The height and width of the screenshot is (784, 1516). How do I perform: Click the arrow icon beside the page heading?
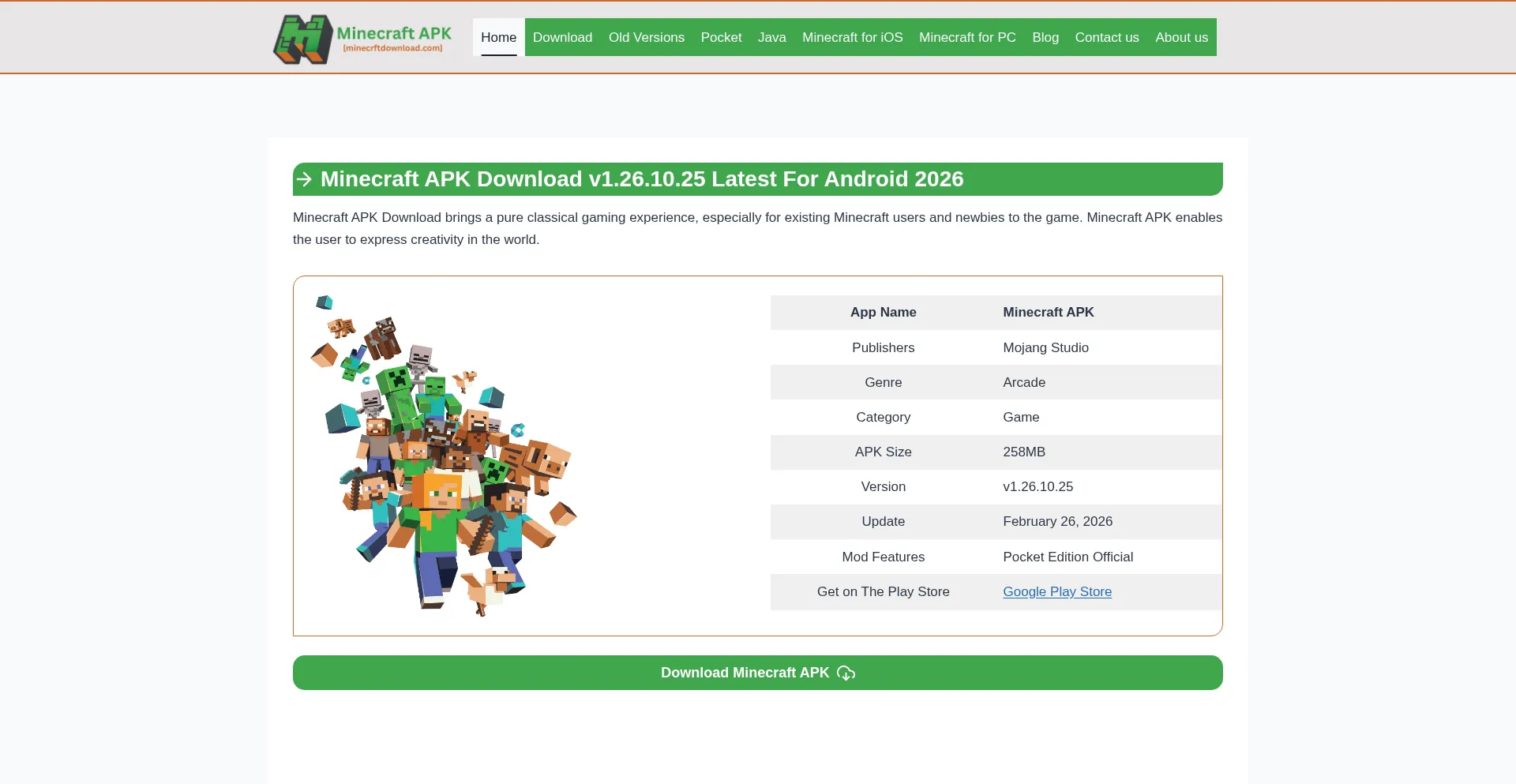(305, 179)
